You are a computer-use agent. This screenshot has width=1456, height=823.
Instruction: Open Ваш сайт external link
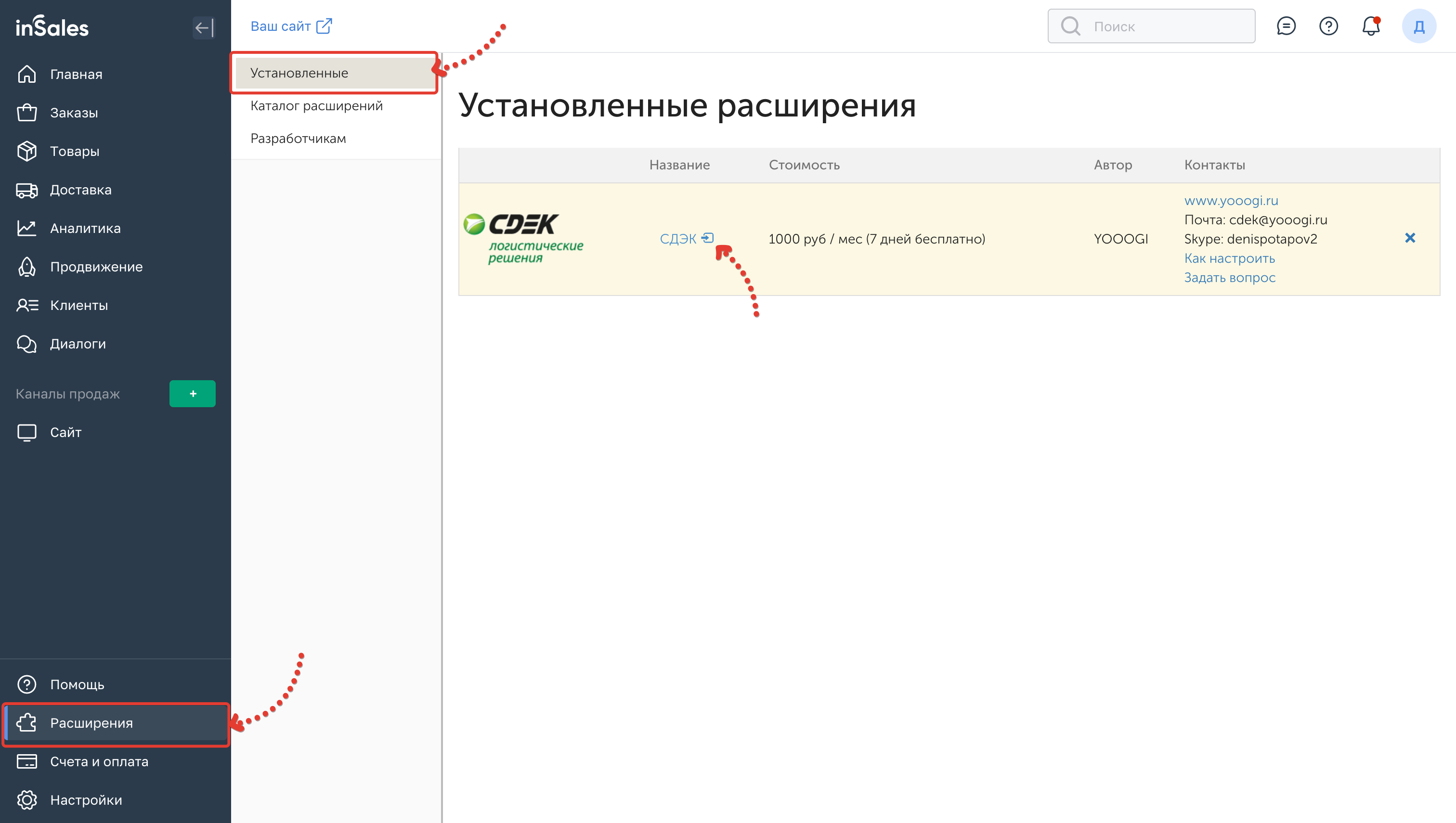tap(291, 26)
